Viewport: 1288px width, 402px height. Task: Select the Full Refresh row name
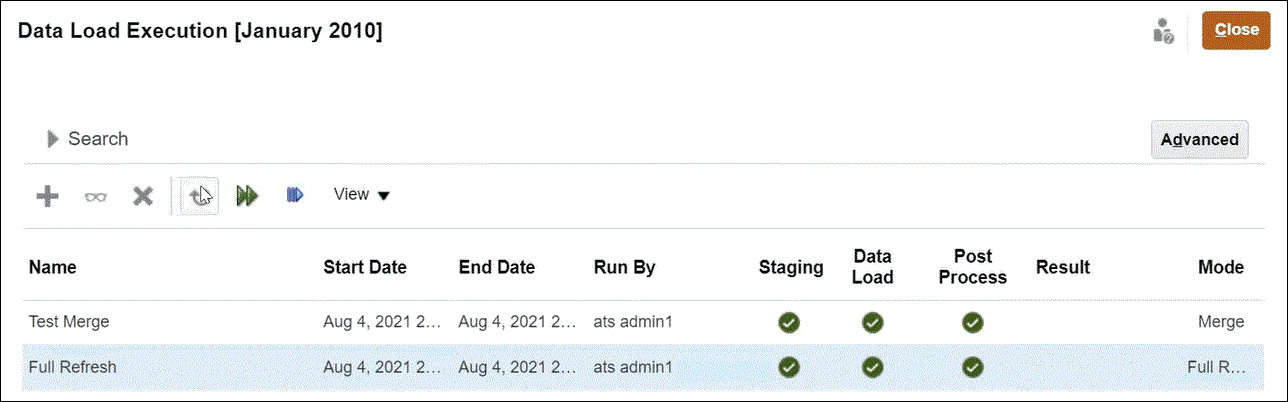72,367
